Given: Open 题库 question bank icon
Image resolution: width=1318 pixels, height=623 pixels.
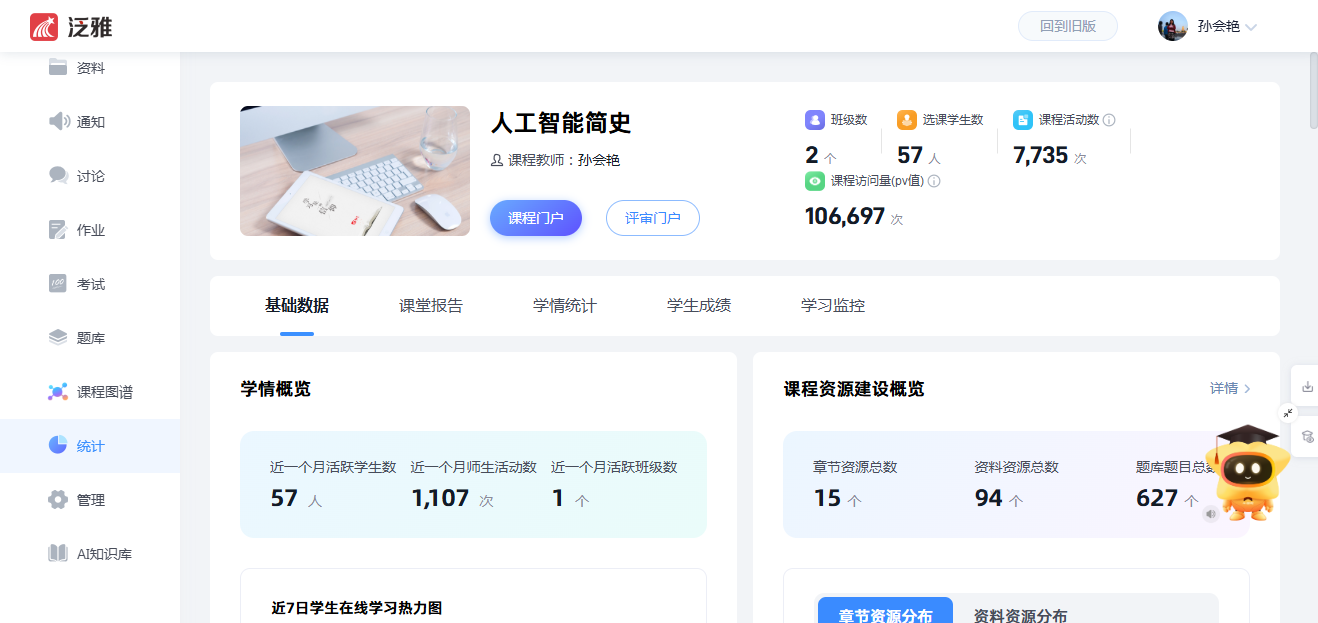Looking at the screenshot, I should coord(58,338).
